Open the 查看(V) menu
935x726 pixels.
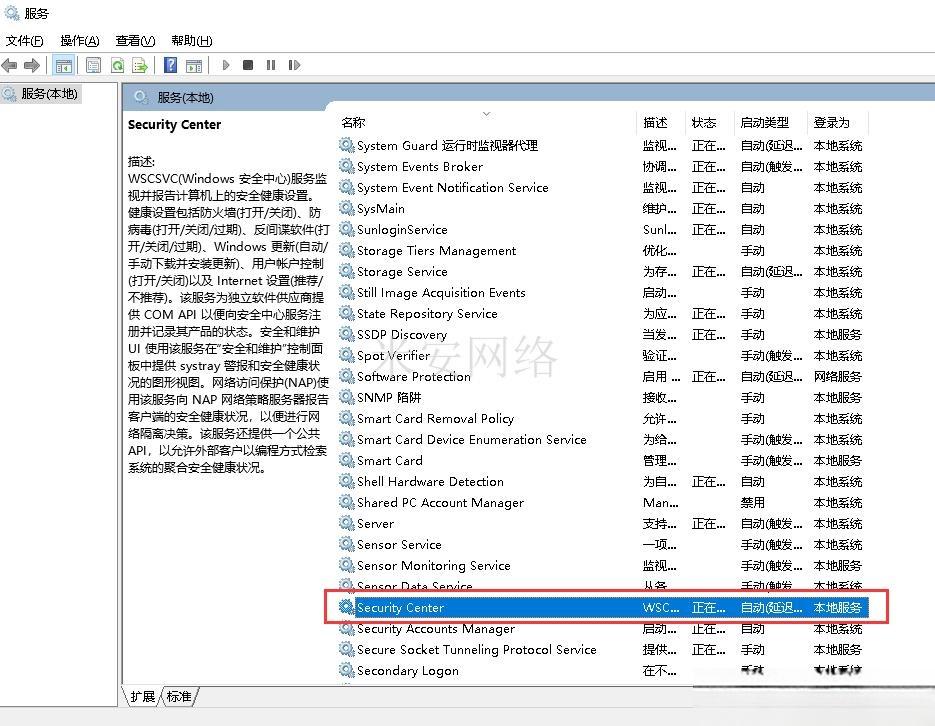tap(135, 41)
